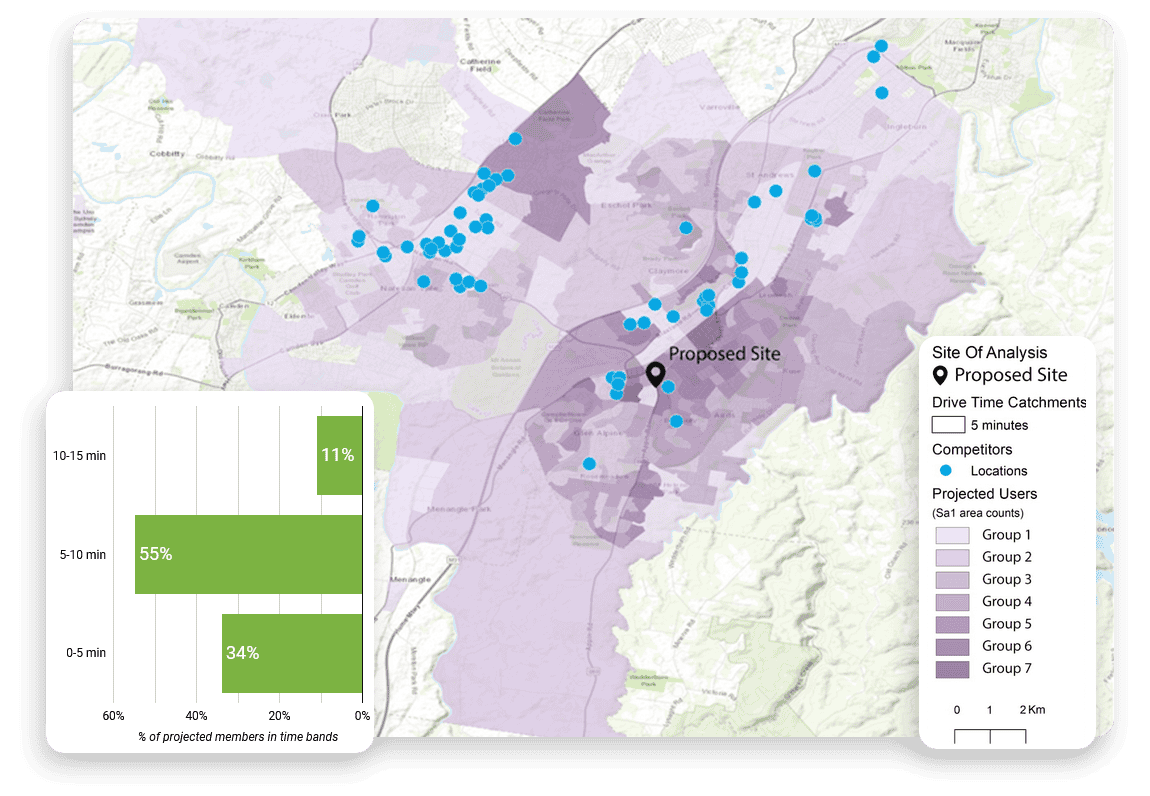1150x796 pixels.
Task: Select the Group 2 color swatch
Action: [952, 558]
